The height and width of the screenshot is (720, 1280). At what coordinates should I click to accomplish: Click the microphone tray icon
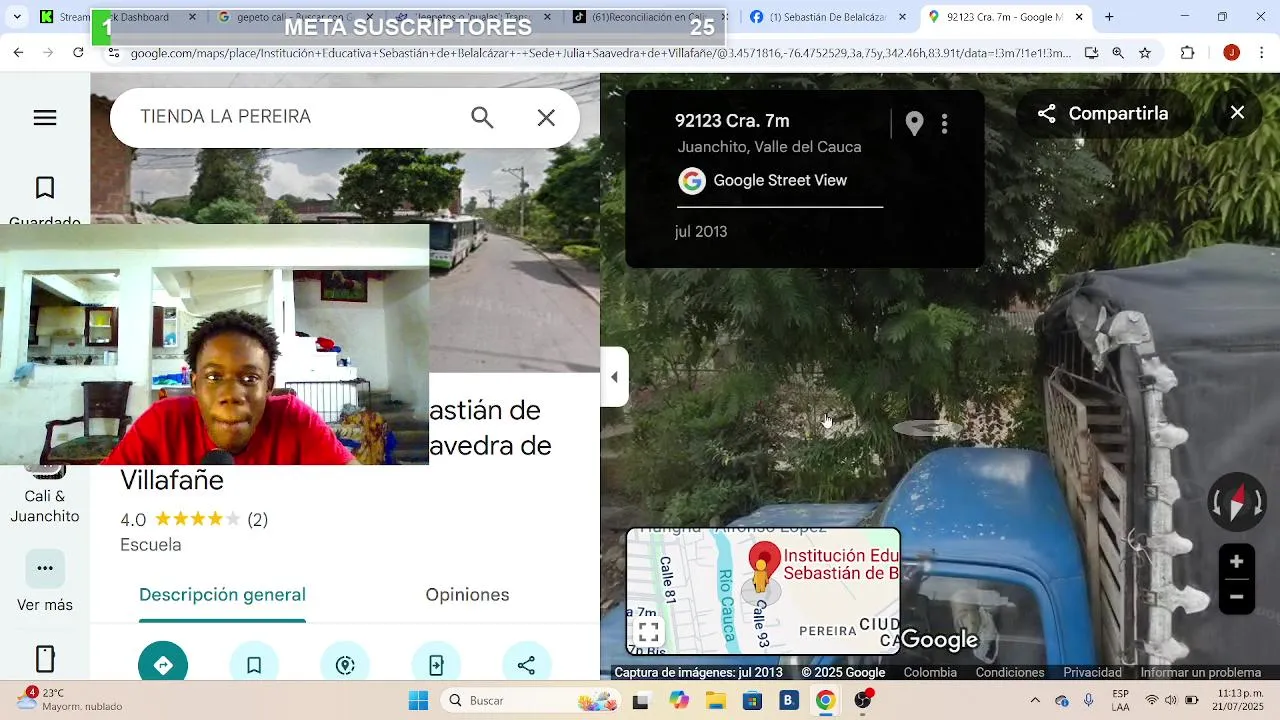(1088, 700)
